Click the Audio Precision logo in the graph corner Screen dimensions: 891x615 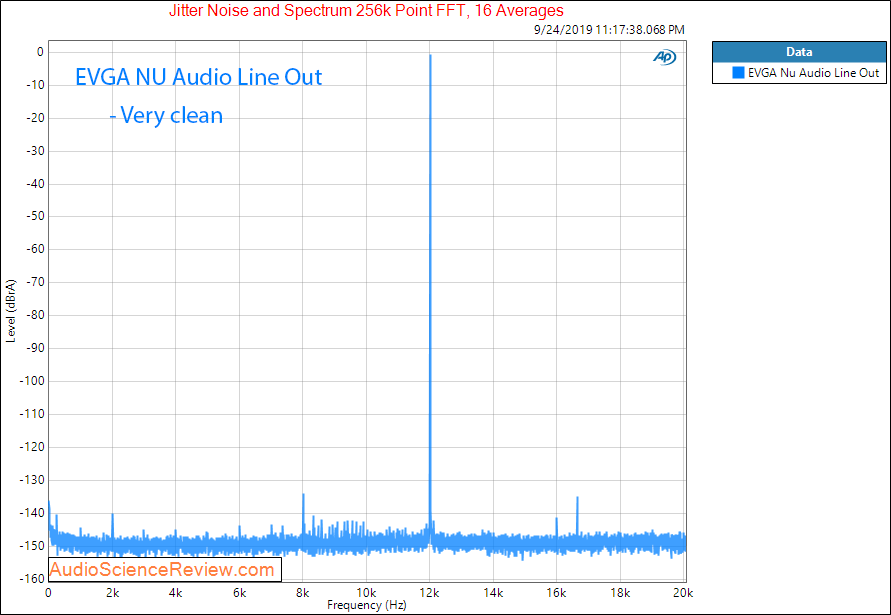coord(664,57)
